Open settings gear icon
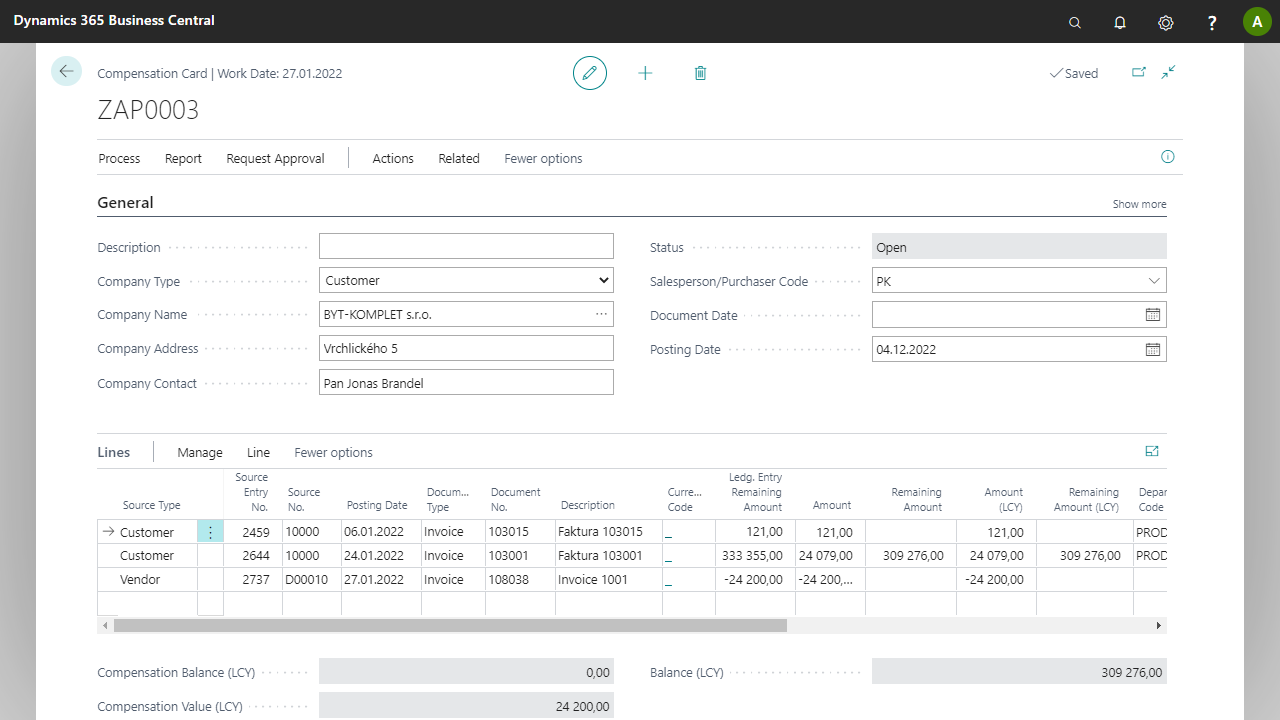This screenshot has height=720, width=1280. click(x=1165, y=22)
